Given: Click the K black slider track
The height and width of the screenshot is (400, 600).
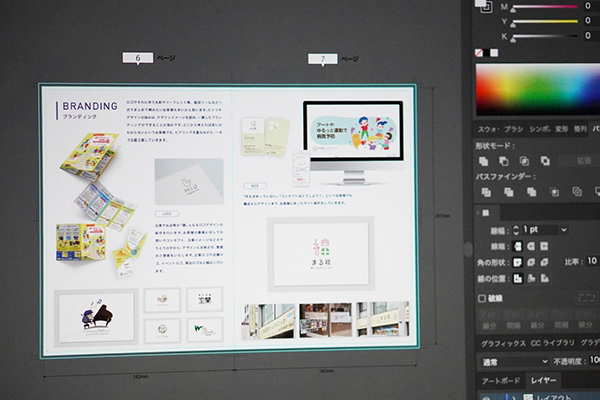Looking at the screenshot, I should pos(546,36).
